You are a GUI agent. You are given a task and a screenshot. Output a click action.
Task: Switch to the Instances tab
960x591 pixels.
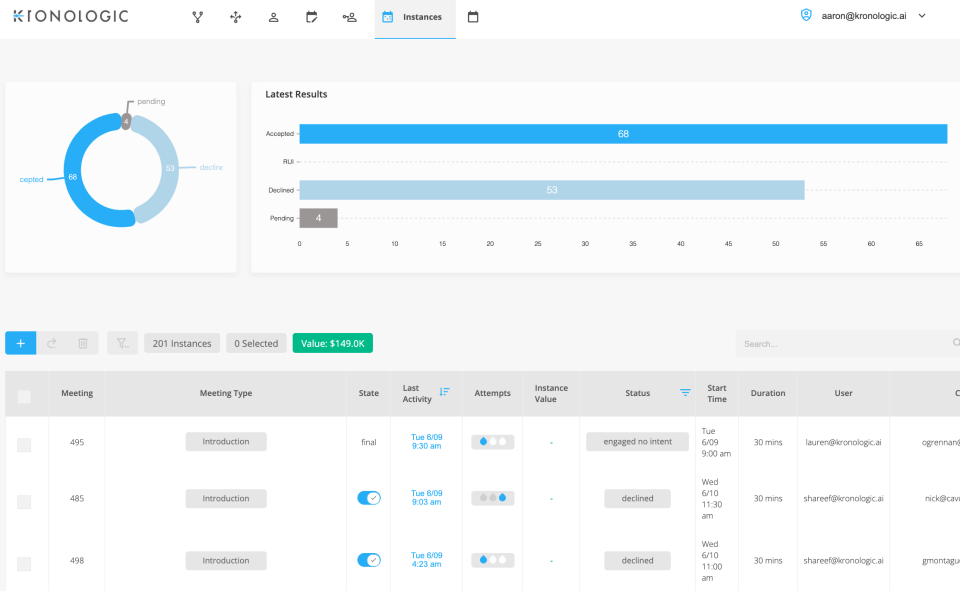coord(414,16)
